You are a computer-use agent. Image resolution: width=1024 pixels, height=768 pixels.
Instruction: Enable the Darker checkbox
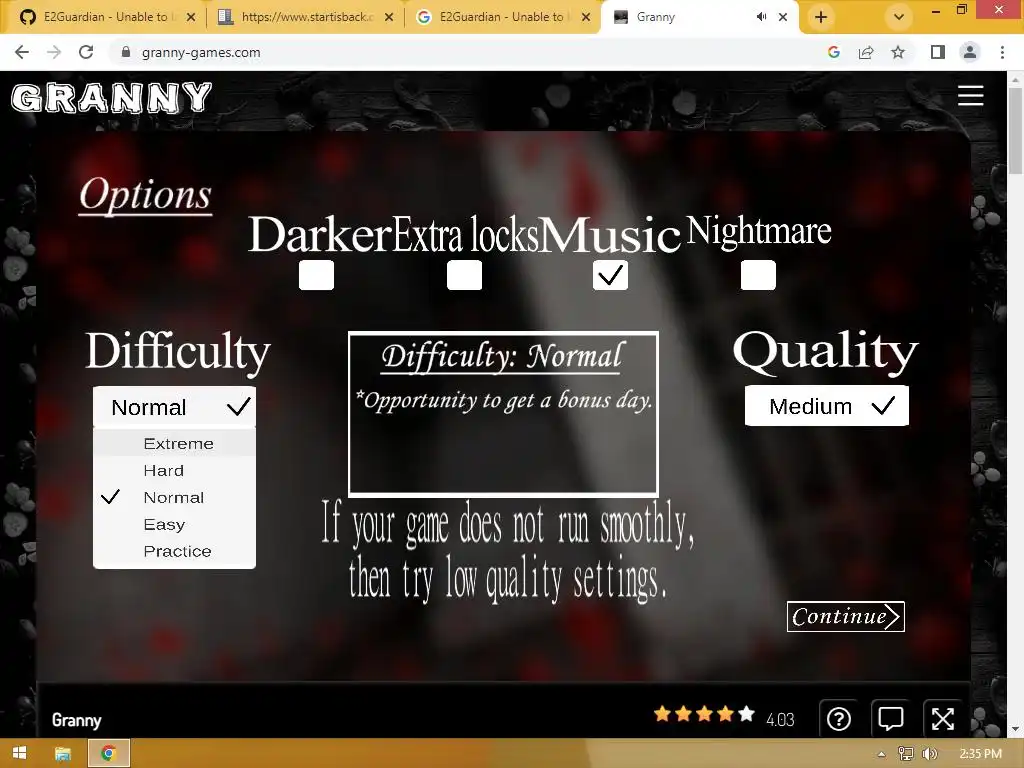316,275
